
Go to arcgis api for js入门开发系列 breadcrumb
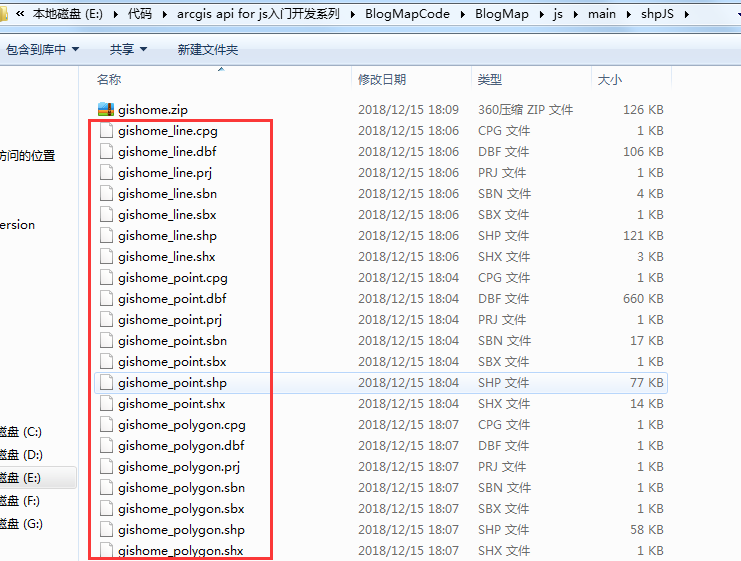coord(258,14)
